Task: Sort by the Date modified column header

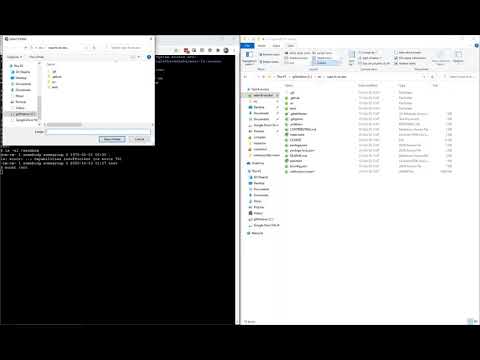Action: click(x=368, y=86)
